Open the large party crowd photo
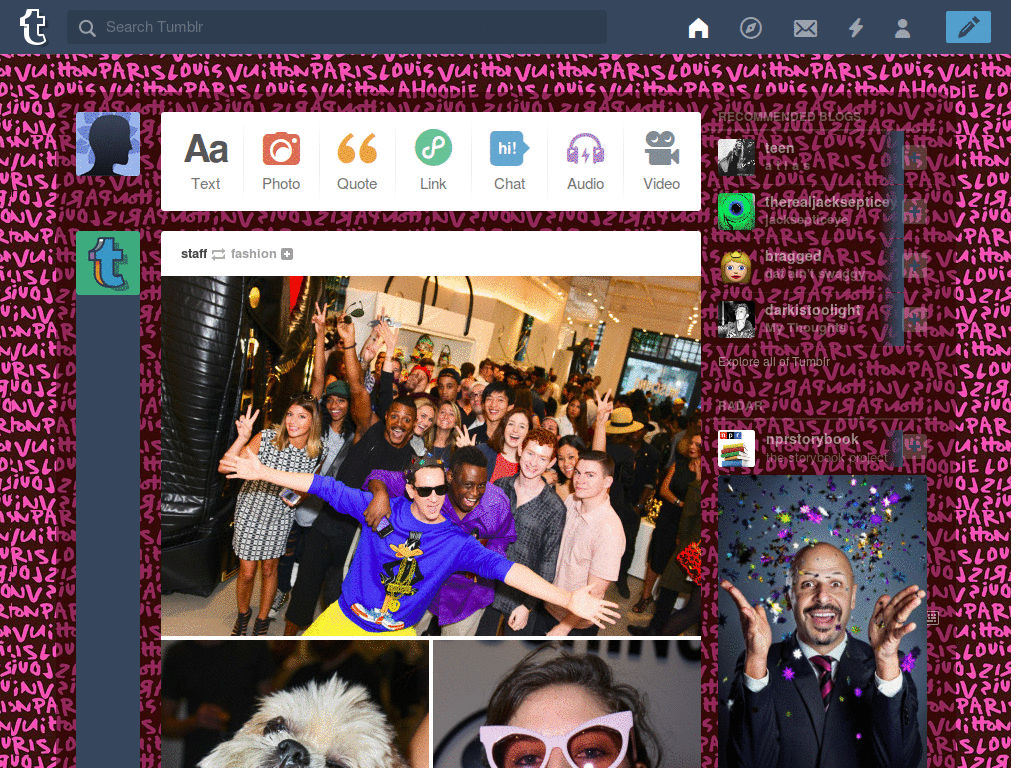 [431, 455]
